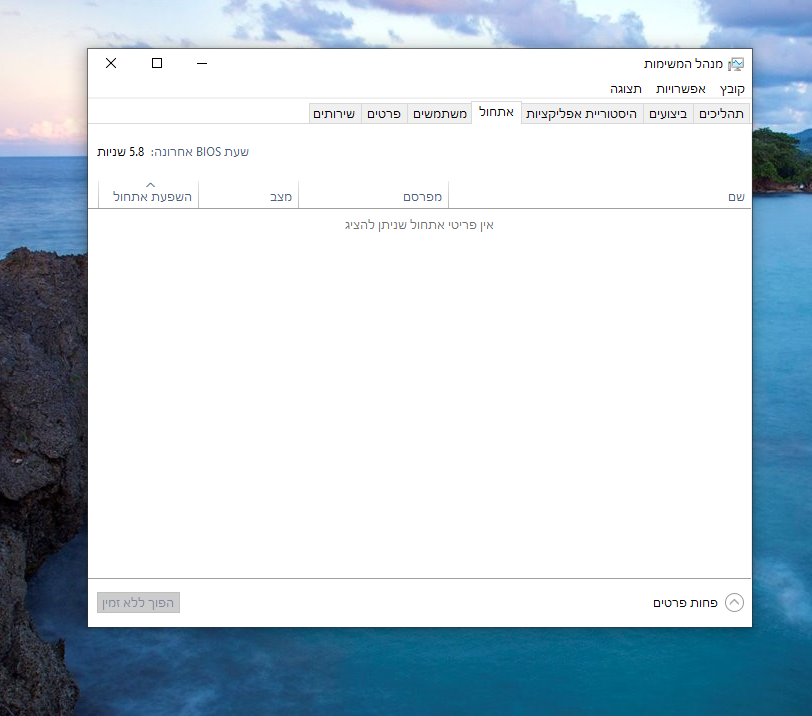This screenshot has width=812, height=716.
Task: Click the פחות פרטים (Fewer details) label
Action: (685, 603)
